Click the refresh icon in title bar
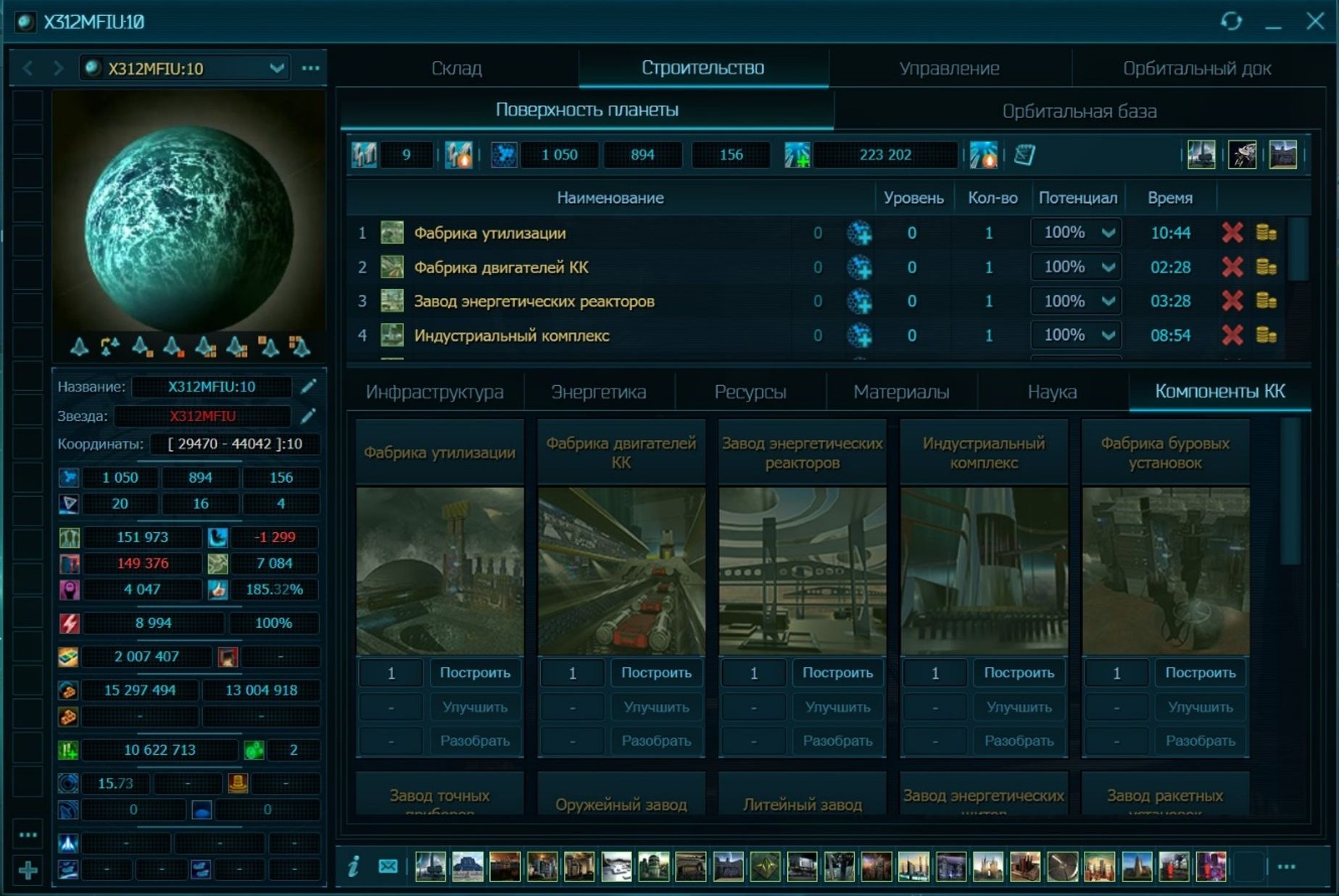1339x896 pixels. [1231, 22]
